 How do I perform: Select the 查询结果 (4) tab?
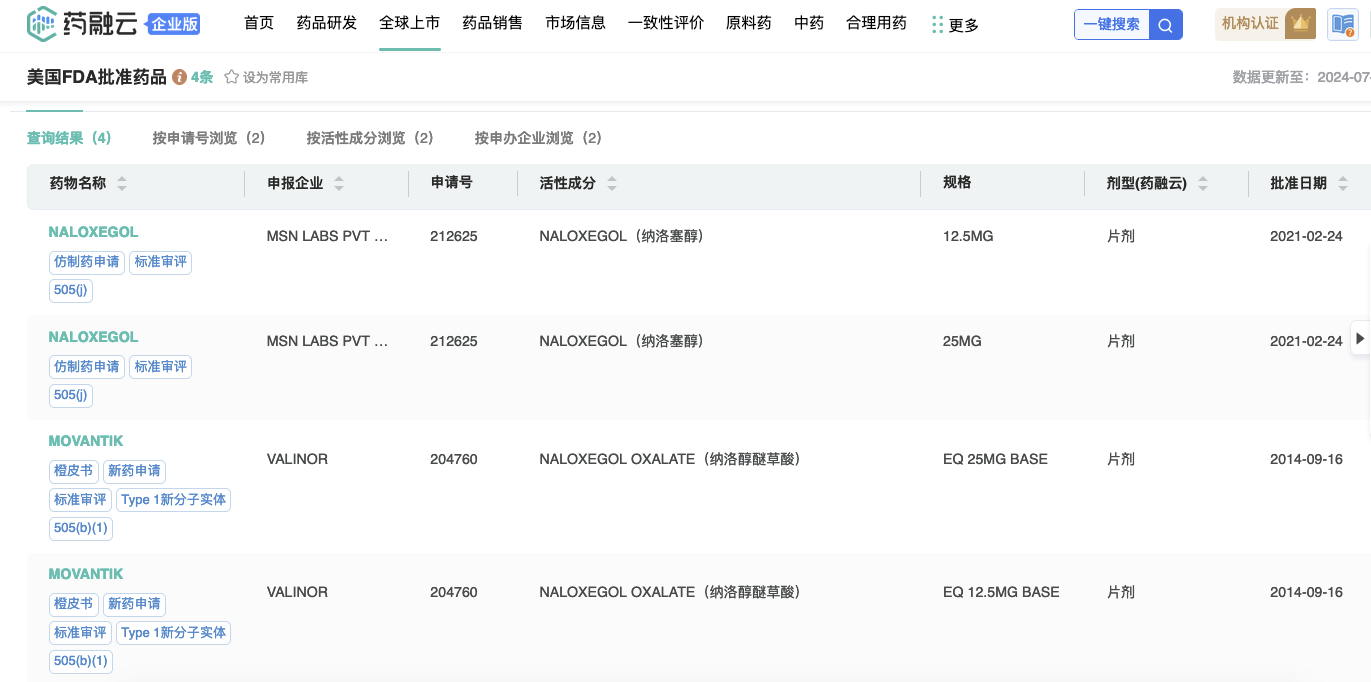[69, 138]
